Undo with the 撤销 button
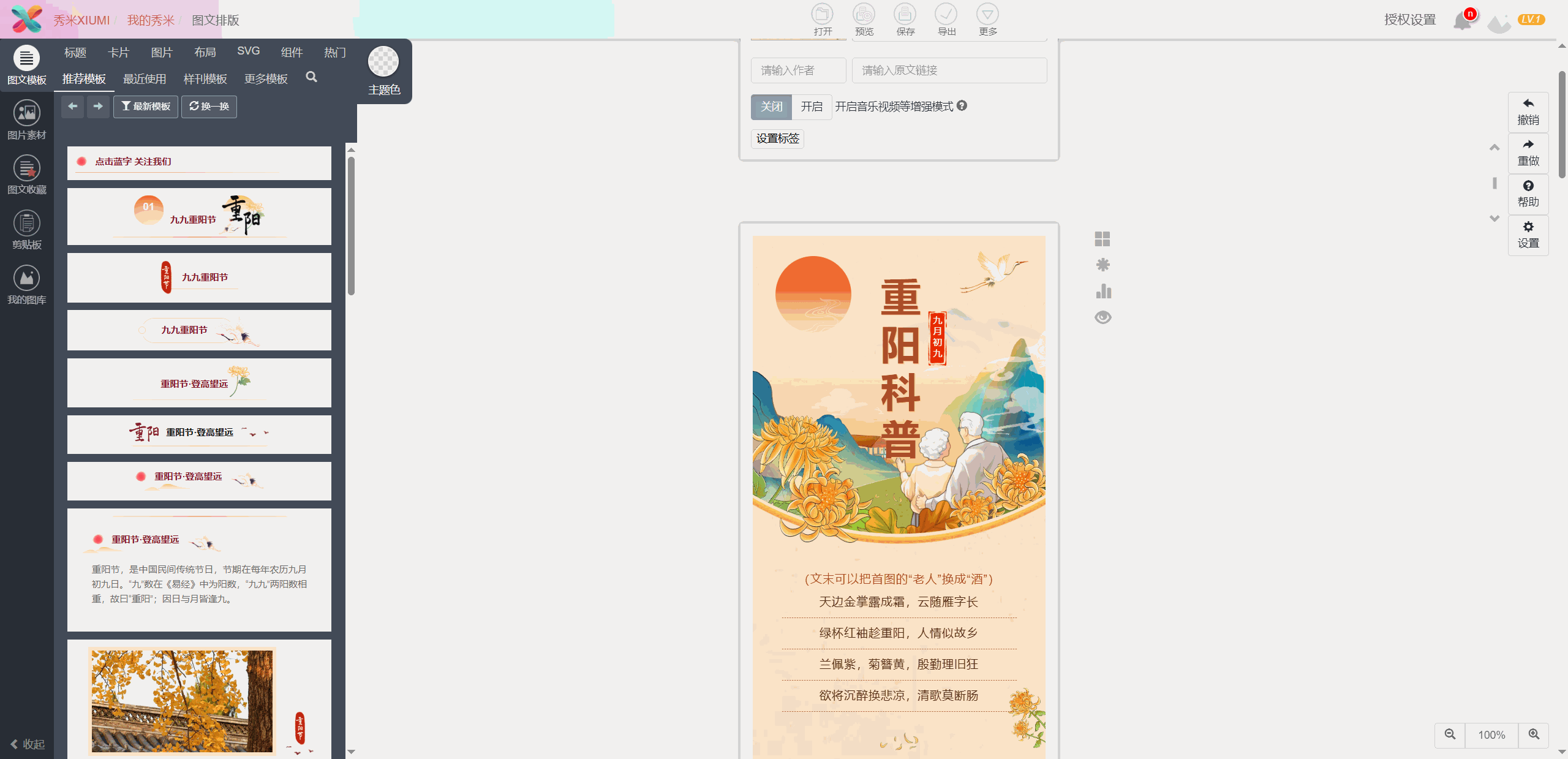1568x759 pixels. [x=1528, y=112]
